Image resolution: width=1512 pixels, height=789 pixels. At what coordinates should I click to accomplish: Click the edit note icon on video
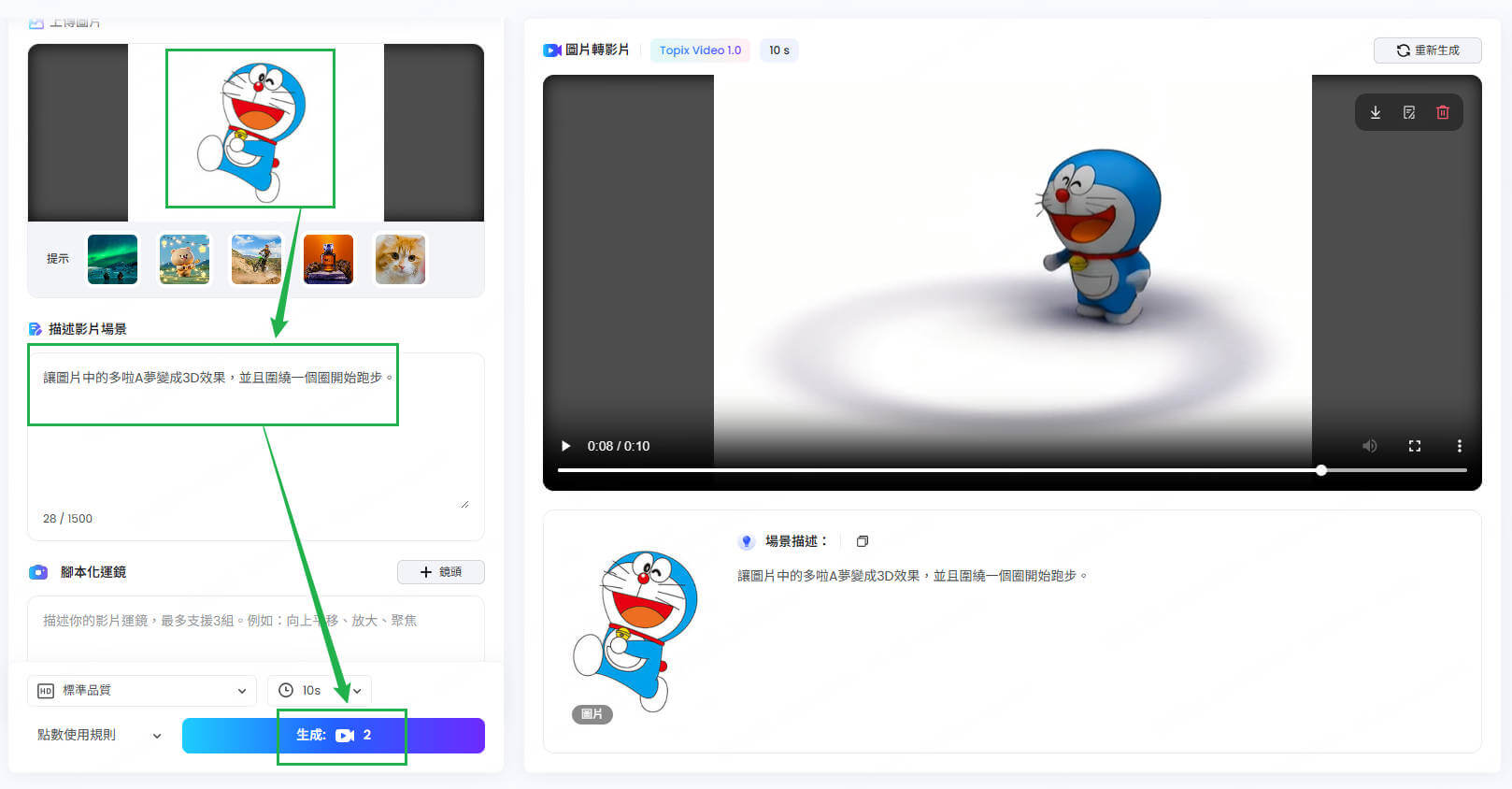tap(1409, 112)
